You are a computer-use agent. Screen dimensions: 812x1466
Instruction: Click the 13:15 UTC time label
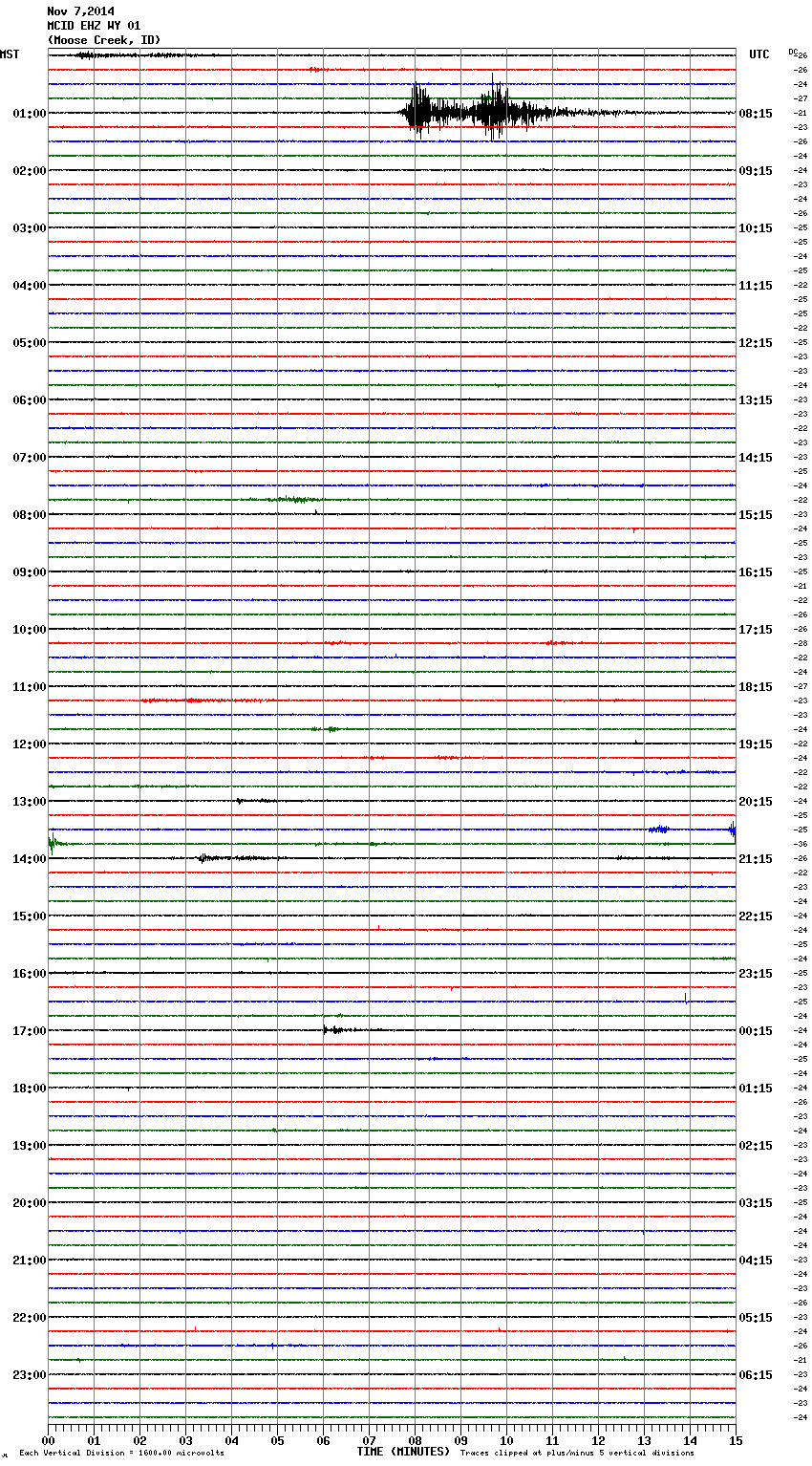click(756, 400)
